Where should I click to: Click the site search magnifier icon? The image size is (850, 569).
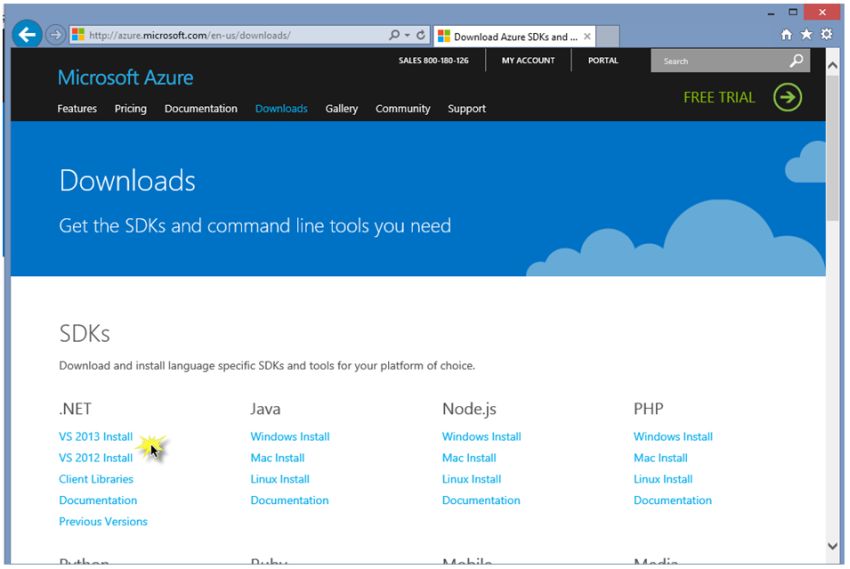click(x=796, y=61)
